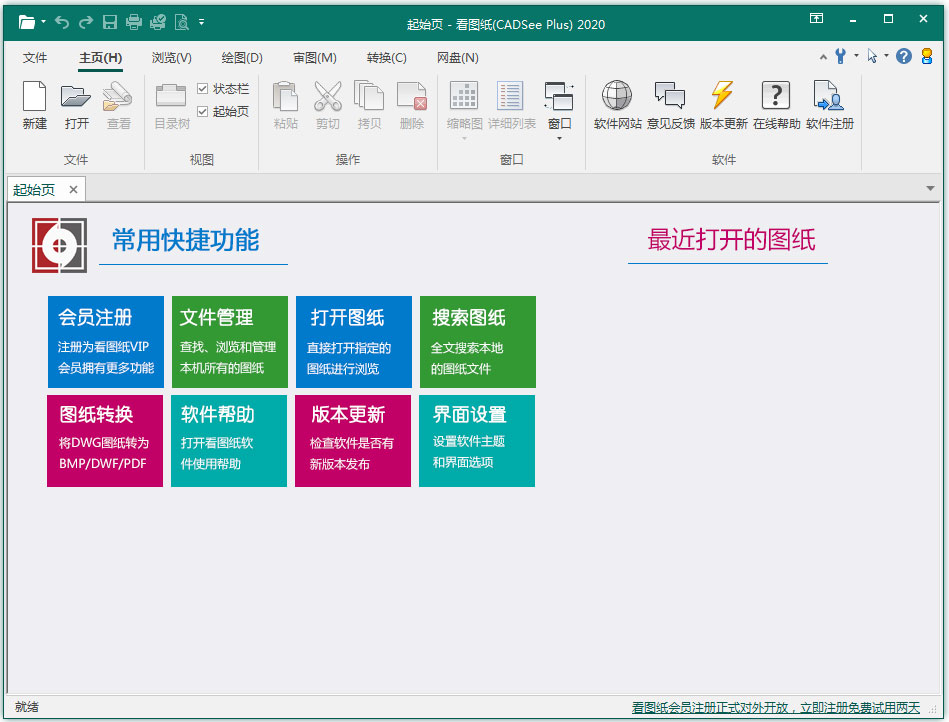
Task: Click the 打开 (Open) folder icon
Action: click(x=76, y=98)
